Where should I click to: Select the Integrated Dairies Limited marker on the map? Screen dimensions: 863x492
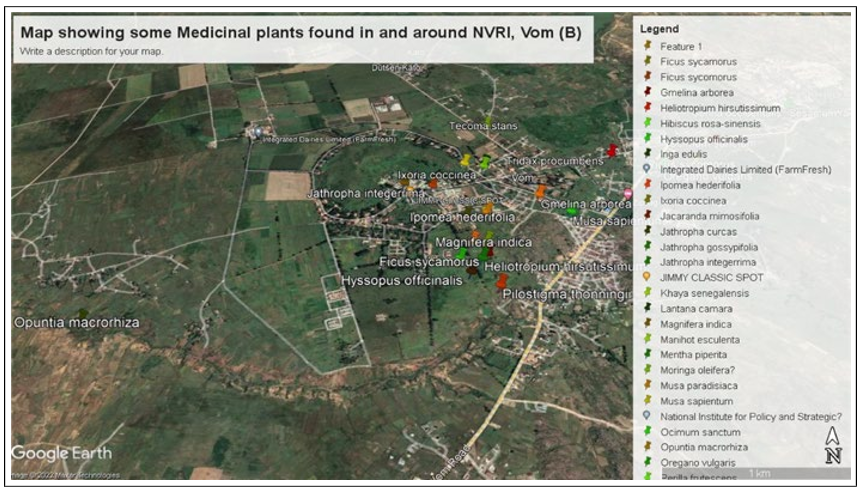[259, 131]
